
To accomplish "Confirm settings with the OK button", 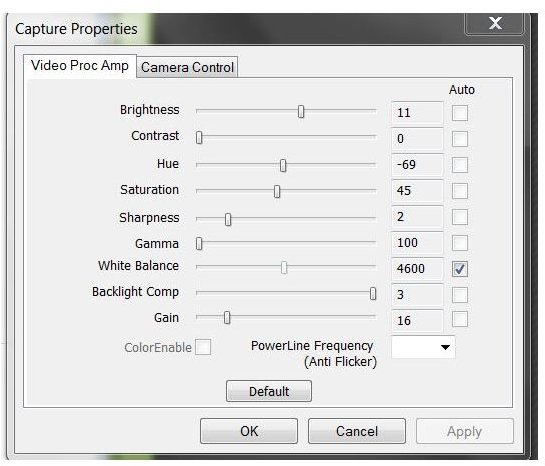I will pos(249,431).
